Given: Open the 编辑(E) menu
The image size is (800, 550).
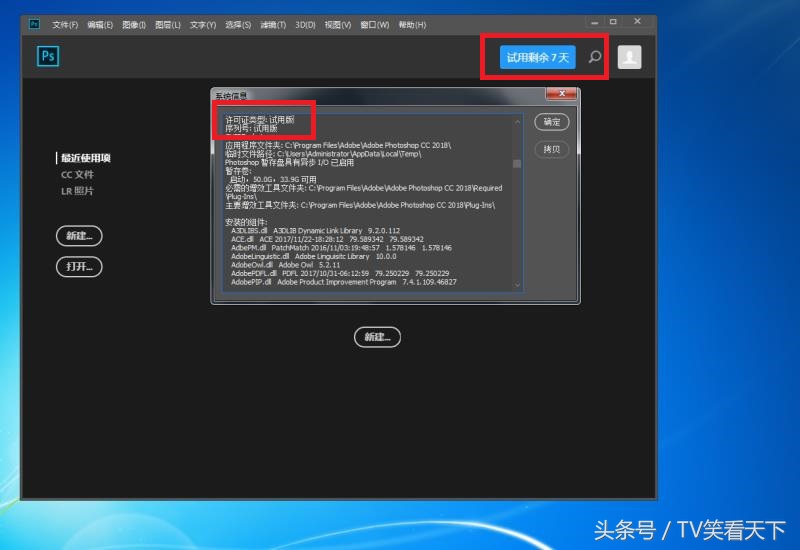Looking at the screenshot, I should [x=100, y=24].
